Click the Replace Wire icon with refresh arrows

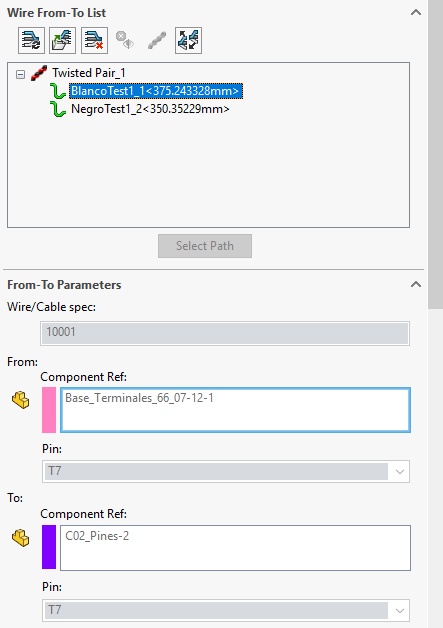coord(31,40)
